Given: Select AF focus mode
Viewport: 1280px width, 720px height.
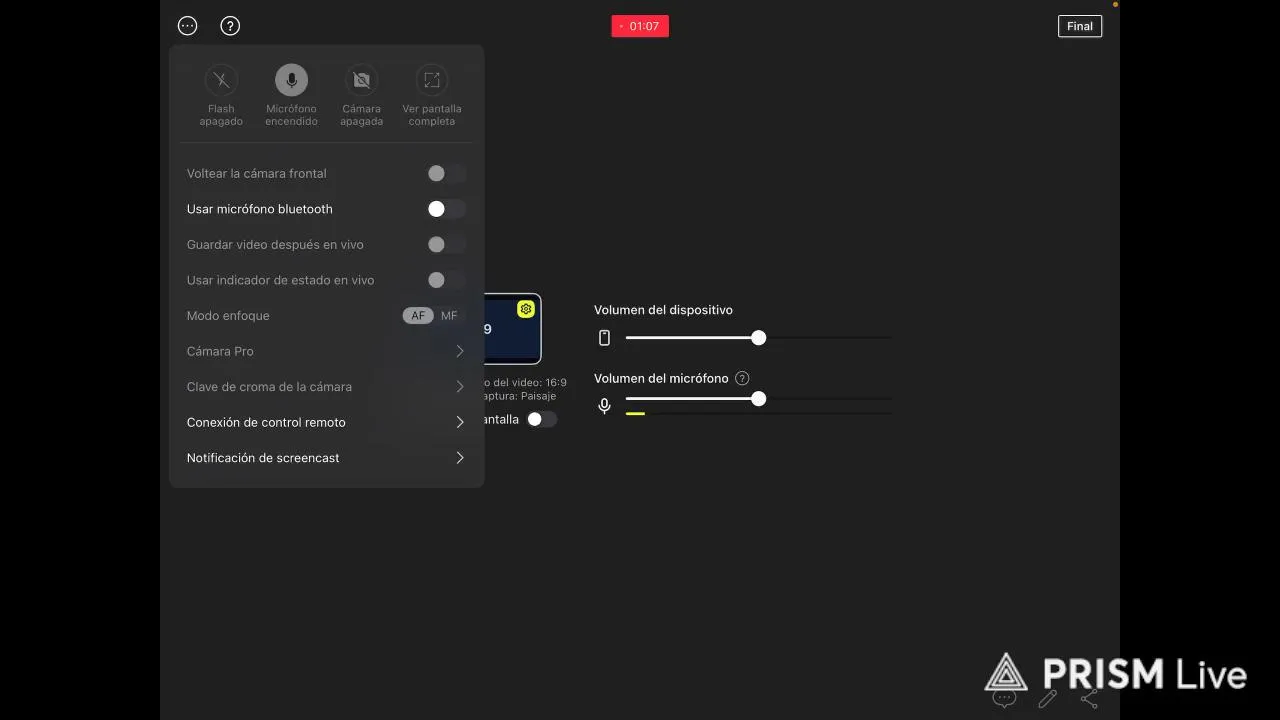Looking at the screenshot, I should [418, 316].
